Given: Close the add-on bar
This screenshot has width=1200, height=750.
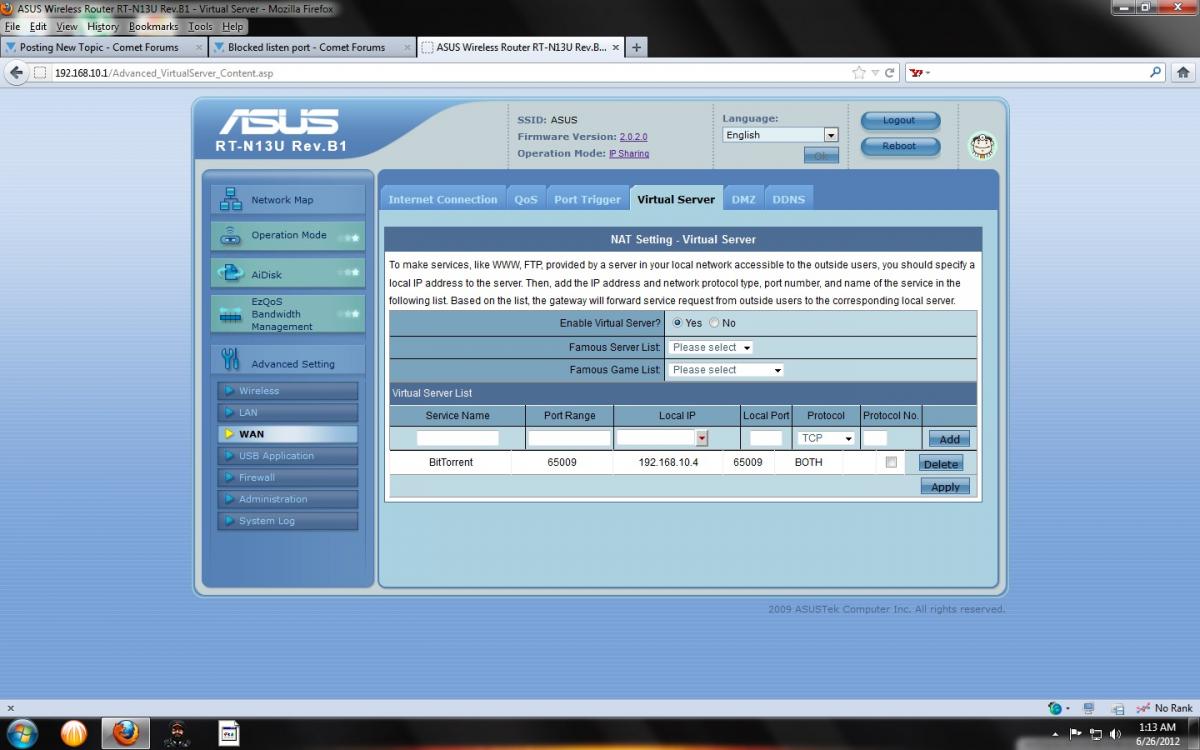Looking at the screenshot, I should point(10,708).
